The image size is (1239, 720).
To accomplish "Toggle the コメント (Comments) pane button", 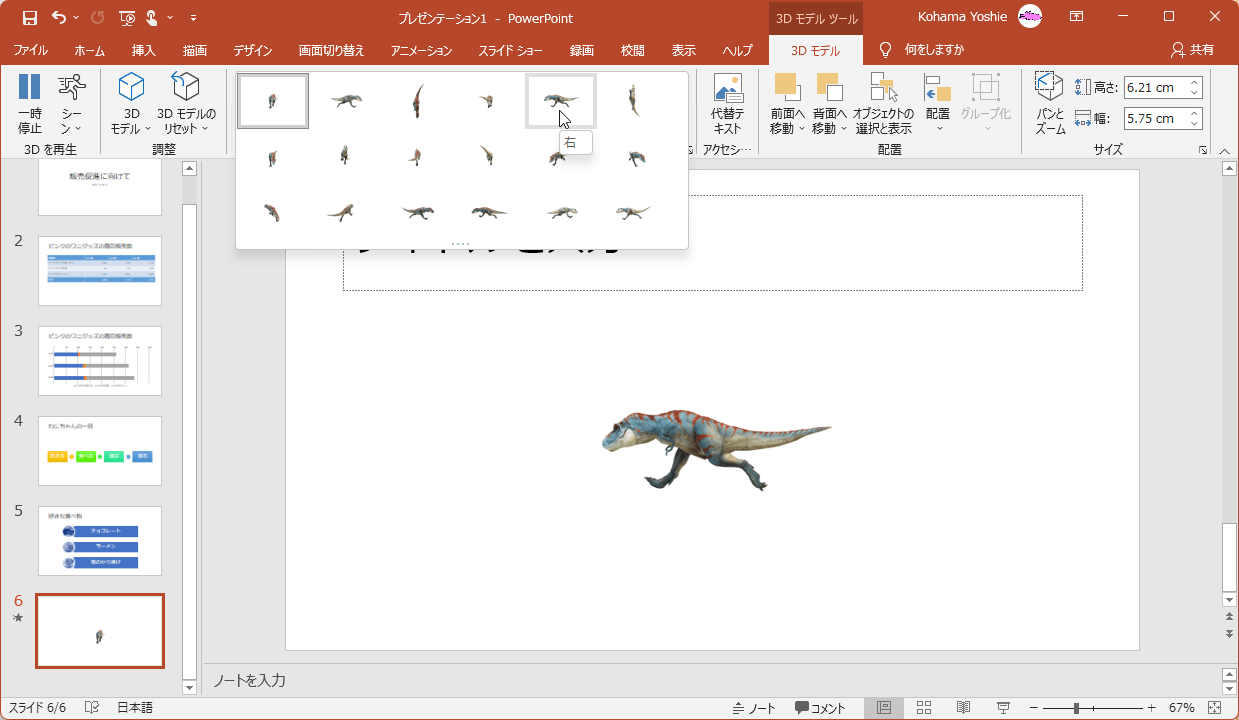I will (820, 708).
